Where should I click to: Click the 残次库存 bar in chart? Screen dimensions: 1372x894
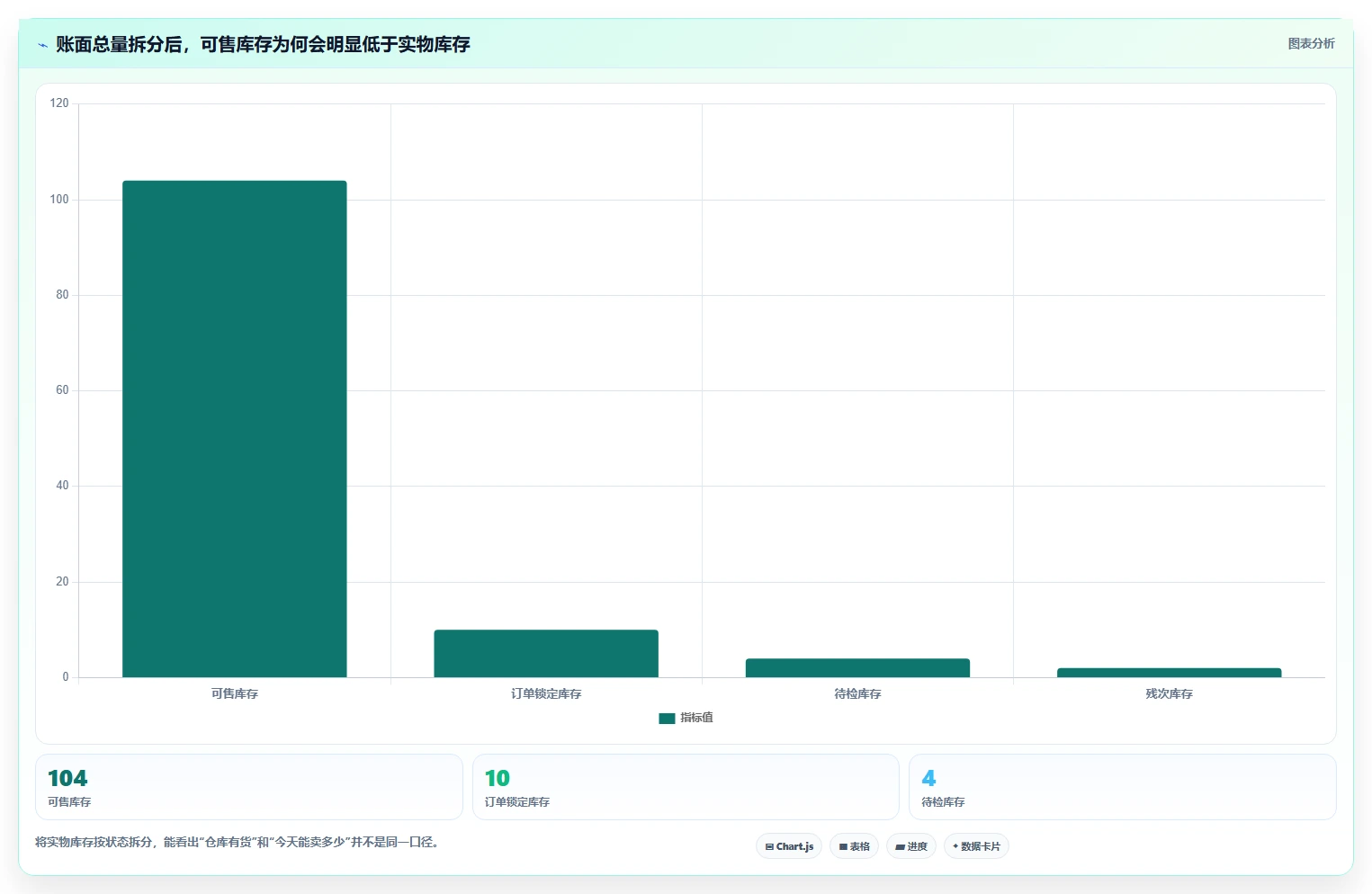click(x=1169, y=673)
